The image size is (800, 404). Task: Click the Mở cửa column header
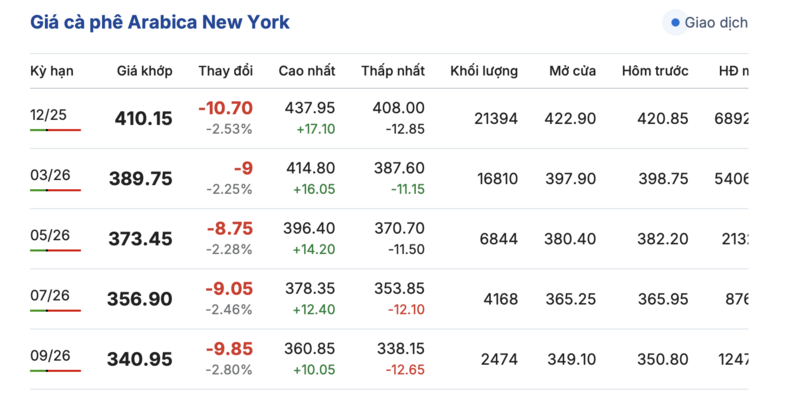(x=572, y=71)
